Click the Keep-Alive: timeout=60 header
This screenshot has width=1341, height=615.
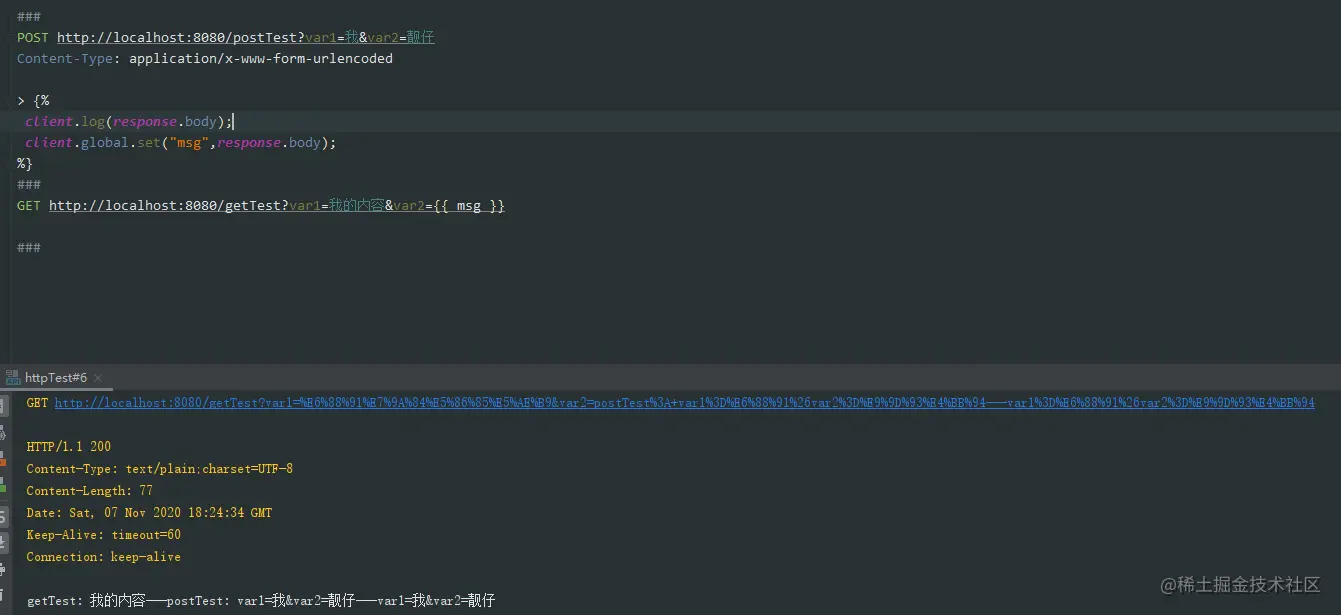tap(104, 534)
